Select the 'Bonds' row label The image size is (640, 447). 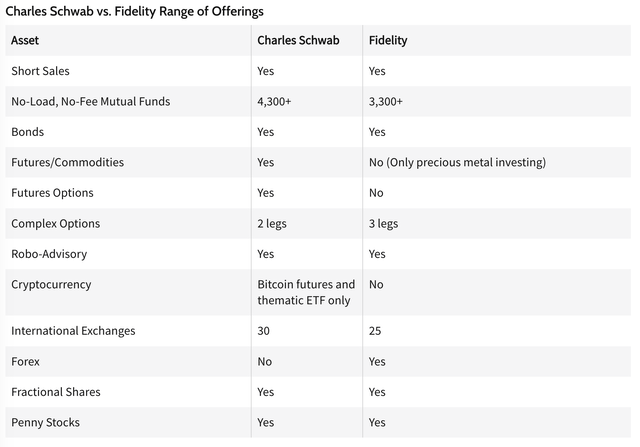27,132
